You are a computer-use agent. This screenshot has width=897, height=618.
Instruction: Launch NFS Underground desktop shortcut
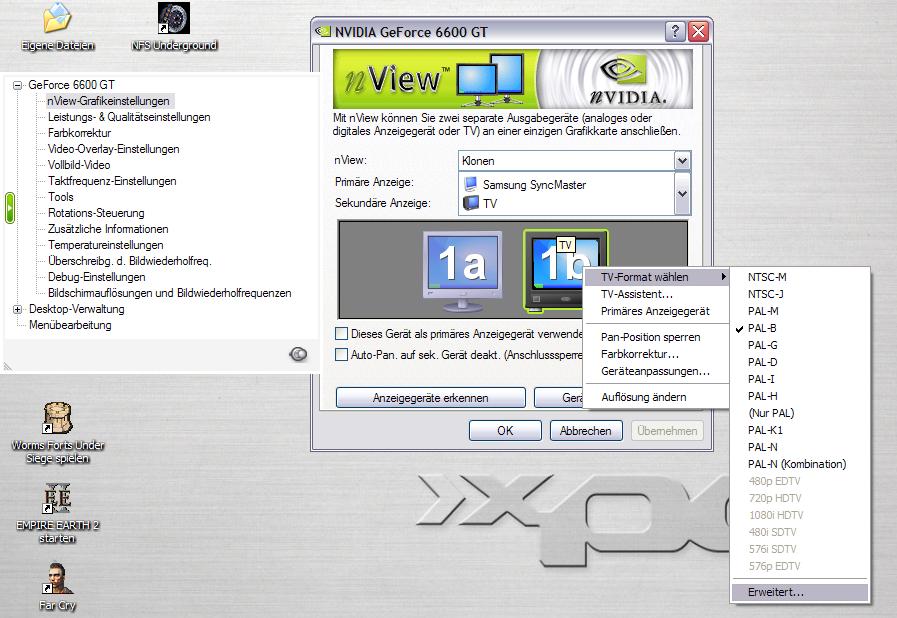click(174, 18)
